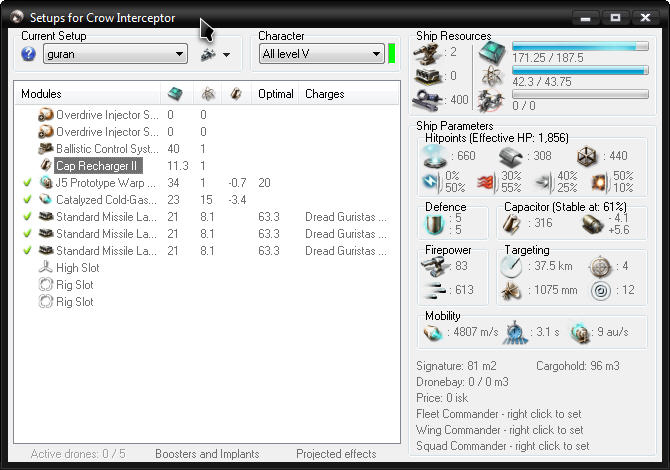This screenshot has width=670, height=470.
Task: Select the second Overdrive Injector module icon
Action: (x=46, y=132)
